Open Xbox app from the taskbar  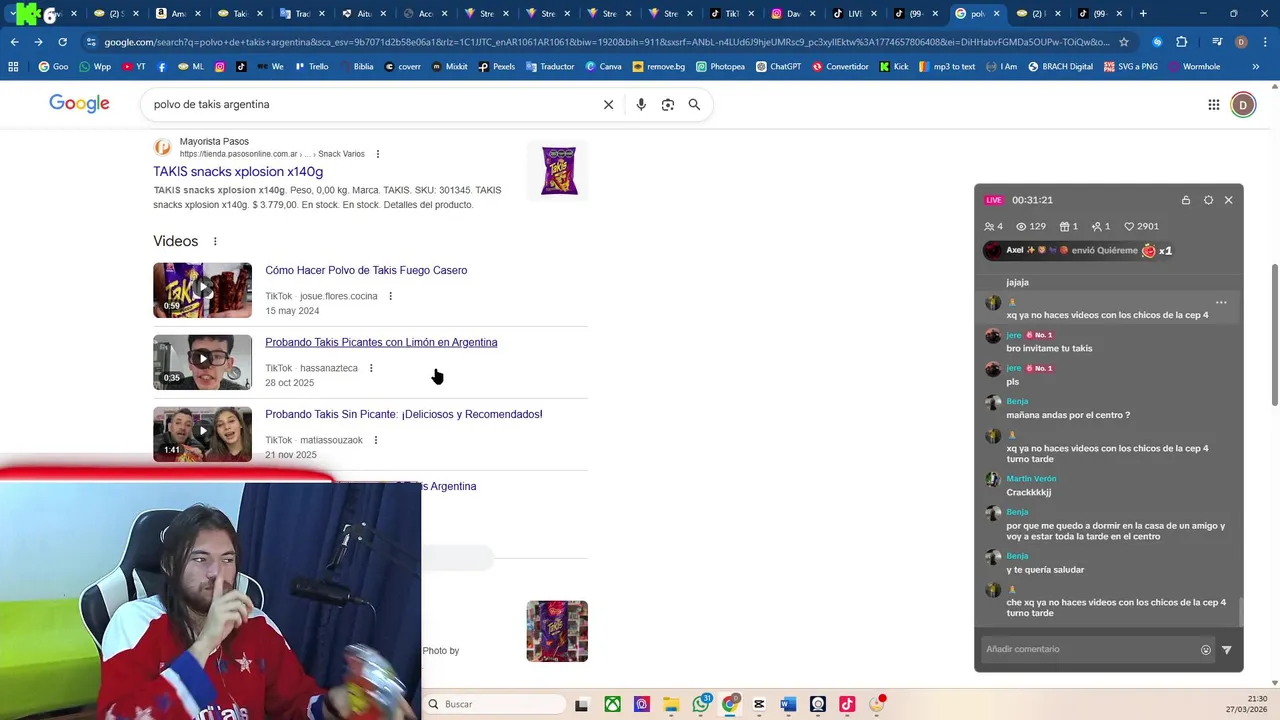612,704
